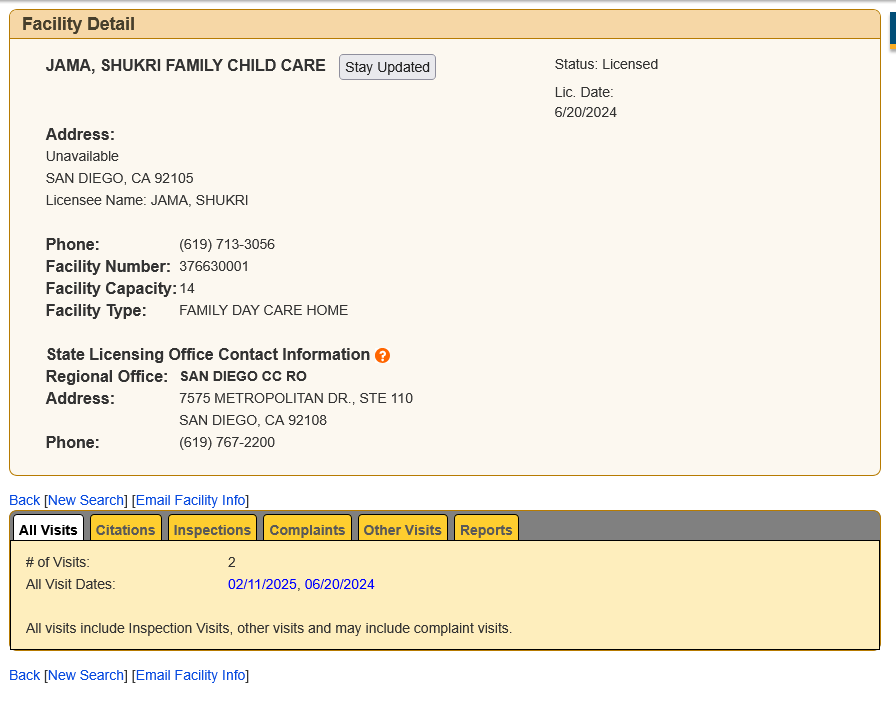Open the Citations tab
The image size is (896, 728).
coord(125,529)
